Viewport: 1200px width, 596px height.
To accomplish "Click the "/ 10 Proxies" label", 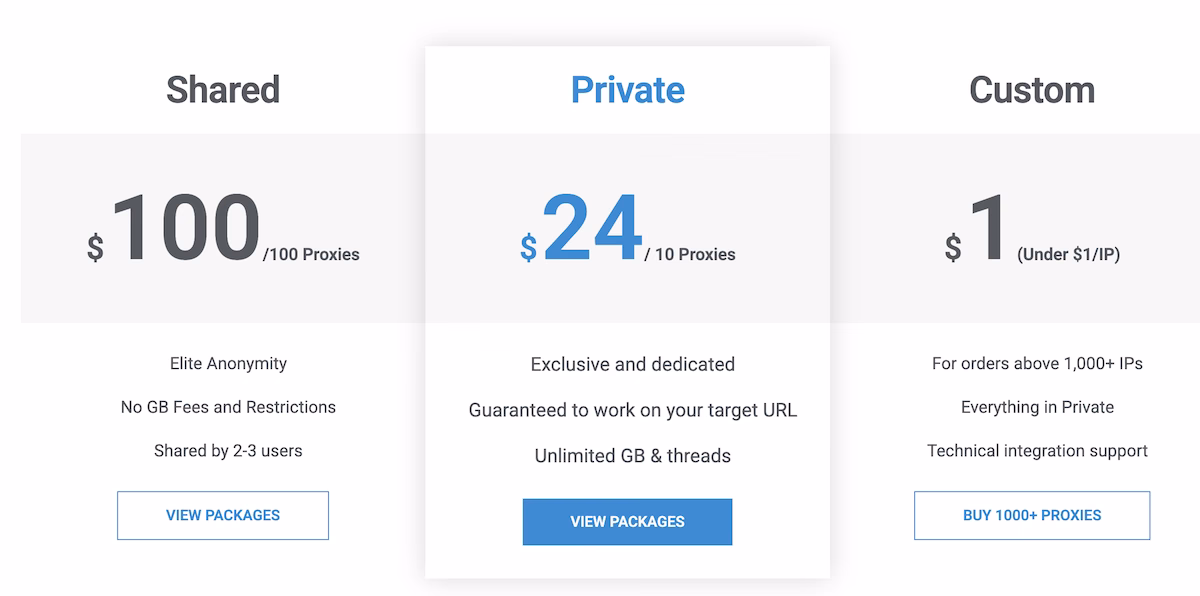I will click(x=690, y=254).
